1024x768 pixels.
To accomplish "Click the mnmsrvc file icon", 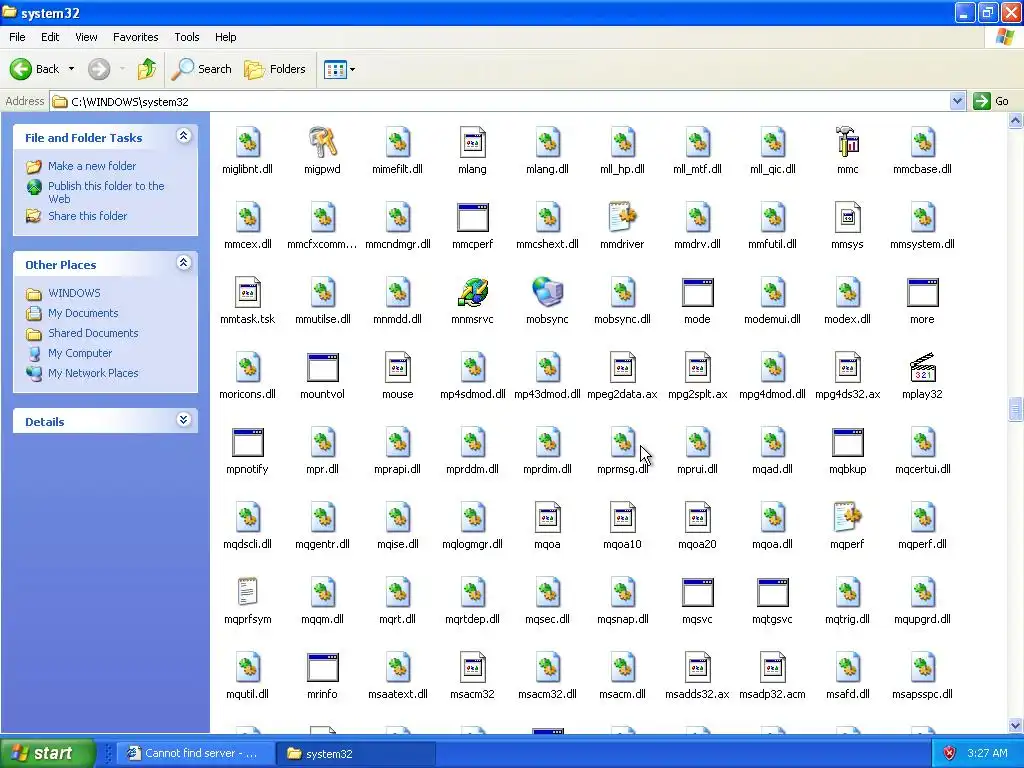I will click(x=473, y=292).
